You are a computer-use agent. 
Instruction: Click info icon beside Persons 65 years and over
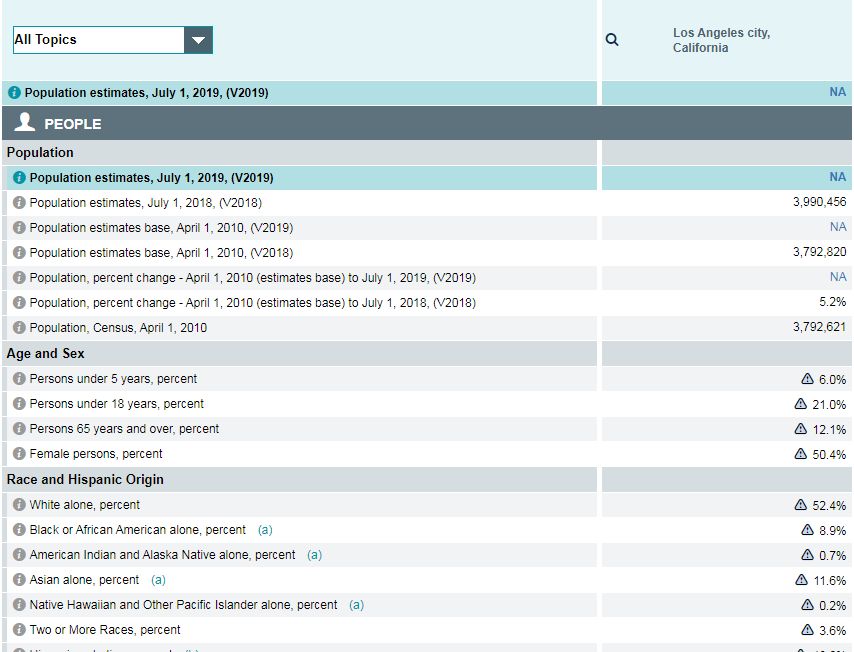19,429
